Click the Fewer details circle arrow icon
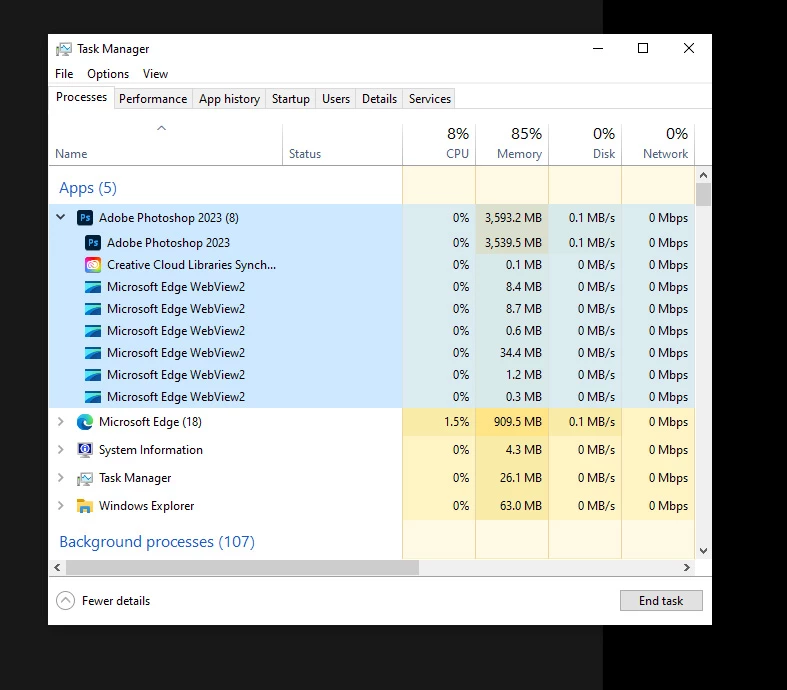The height and width of the screenshot is (690, 787). (65, 601)
